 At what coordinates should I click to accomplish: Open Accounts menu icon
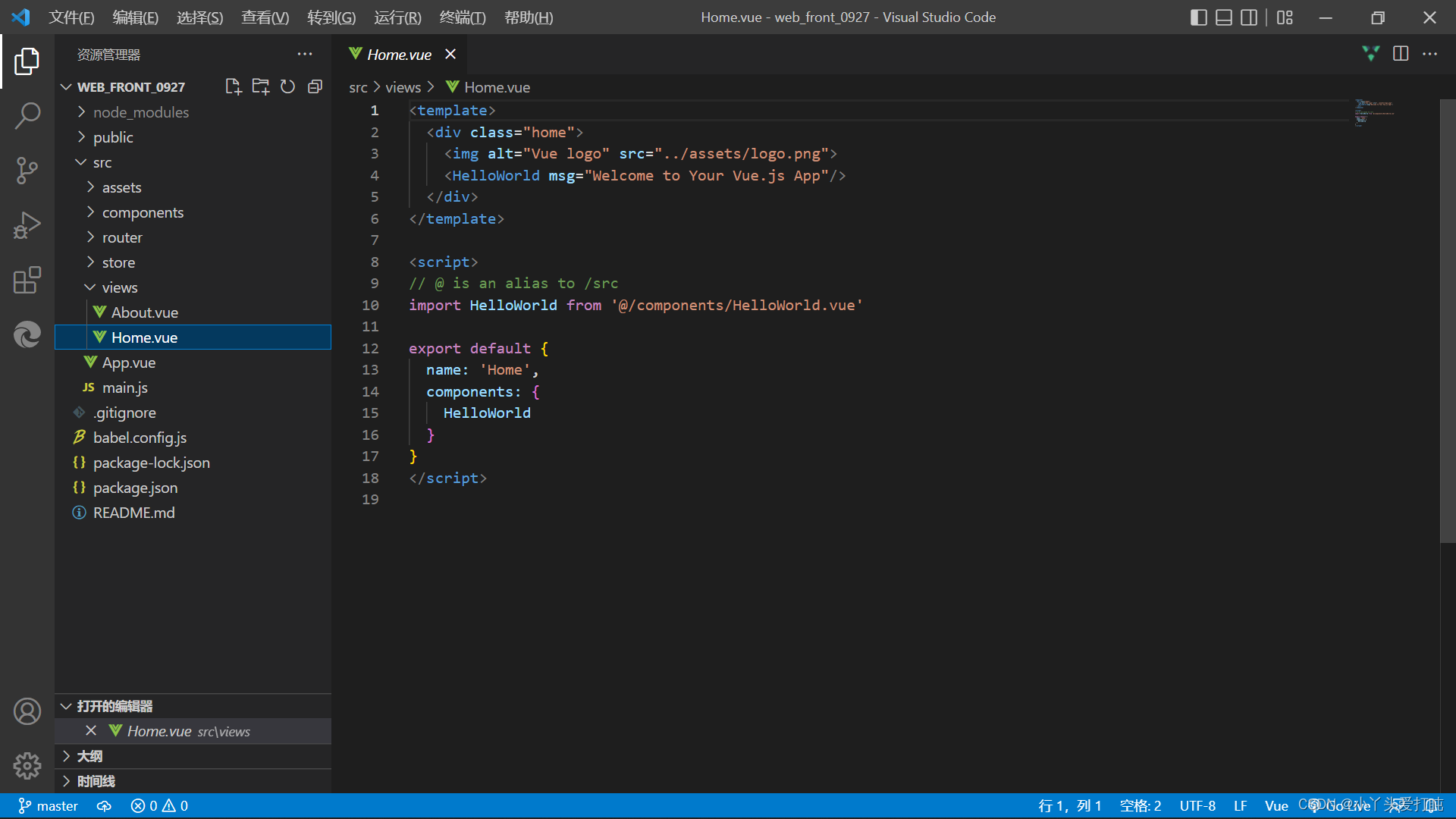(27, 711)
